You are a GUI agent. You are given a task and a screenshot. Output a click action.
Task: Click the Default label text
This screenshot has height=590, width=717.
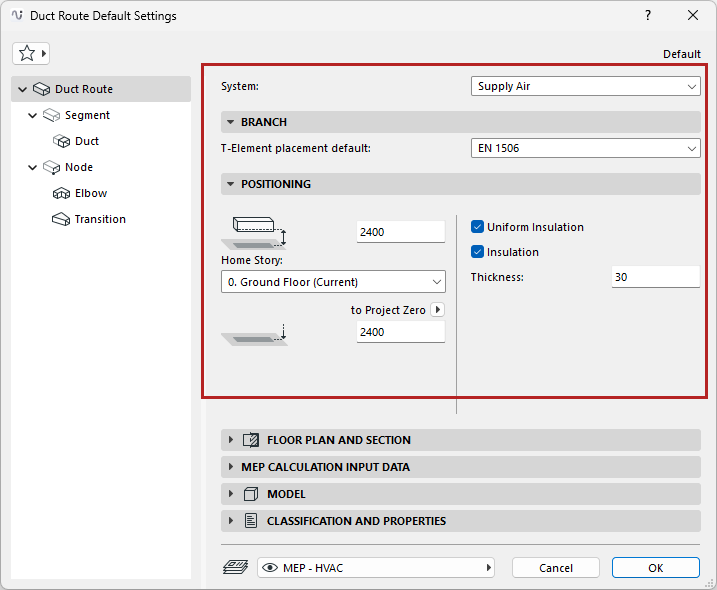click(x=682, y=54)
